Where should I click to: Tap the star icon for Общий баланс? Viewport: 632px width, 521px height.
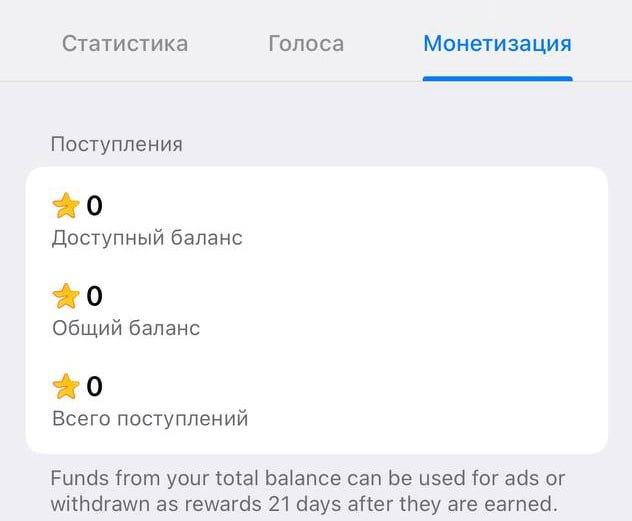tap(65, 296)
